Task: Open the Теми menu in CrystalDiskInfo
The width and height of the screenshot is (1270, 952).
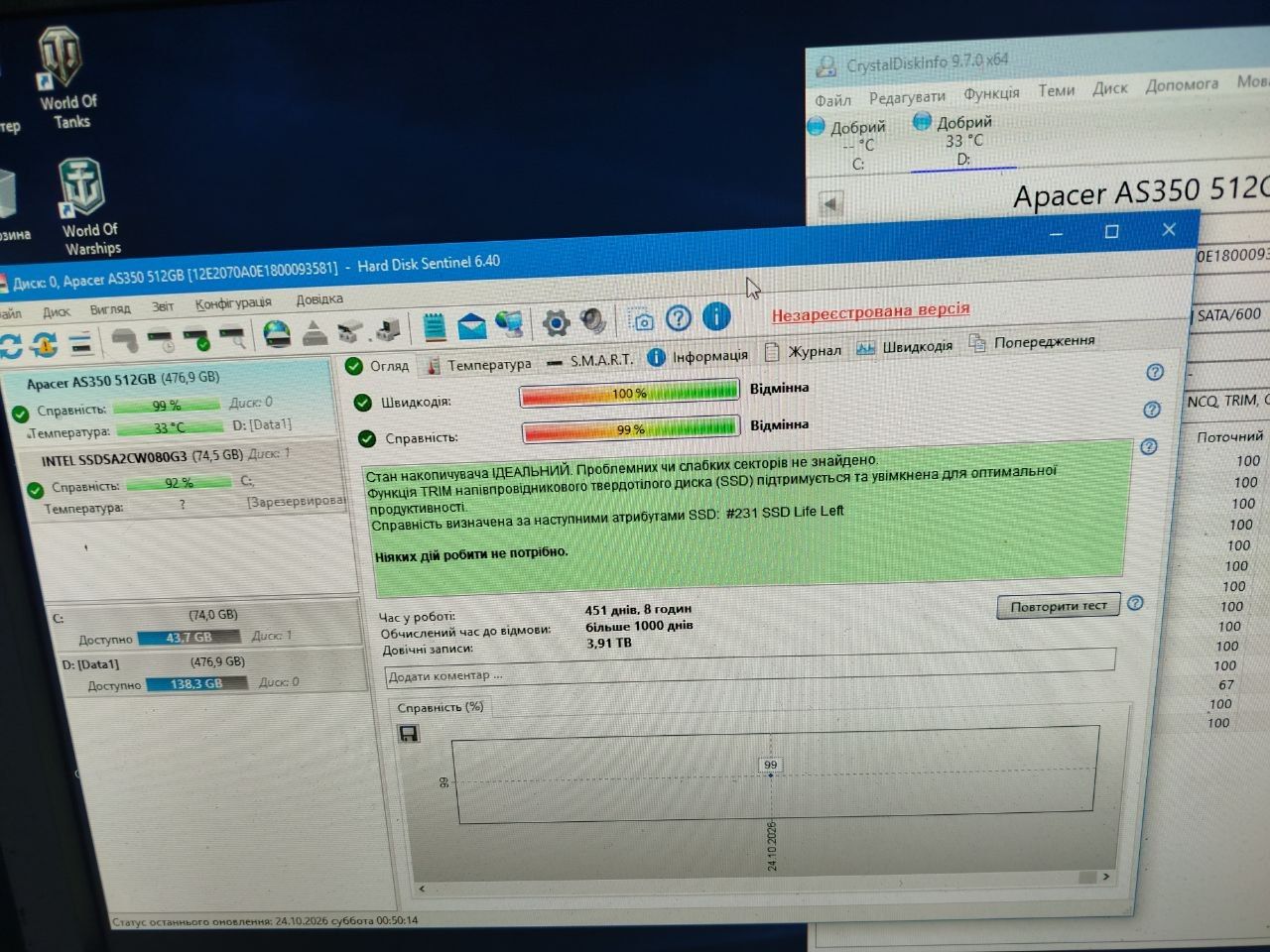Action: click(1056, 90)
